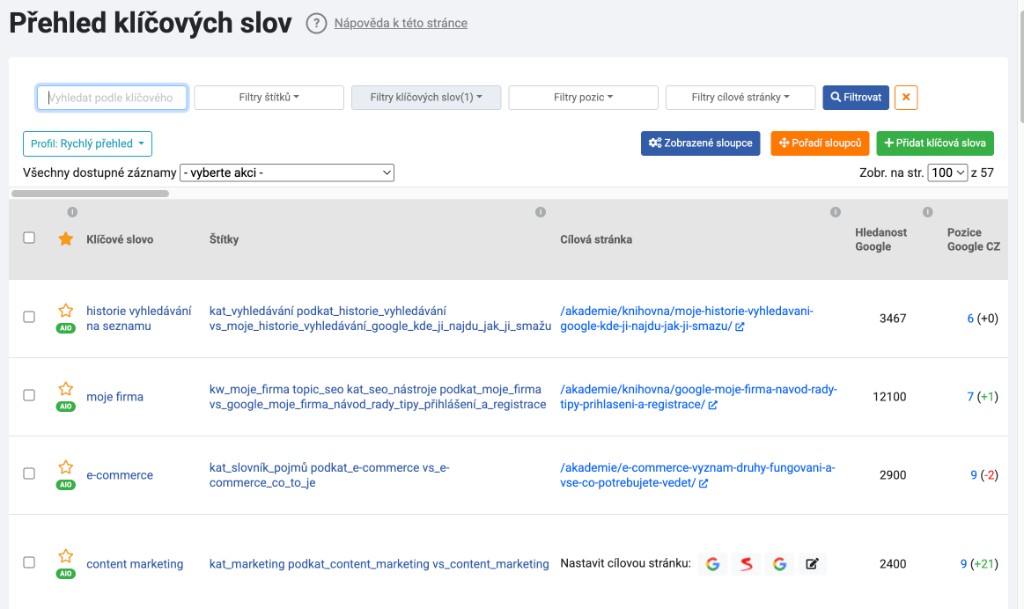The image size is (1024, 609).
Task: Open the 'Nápověda k této stránce' link
Action: click(400, 23)
